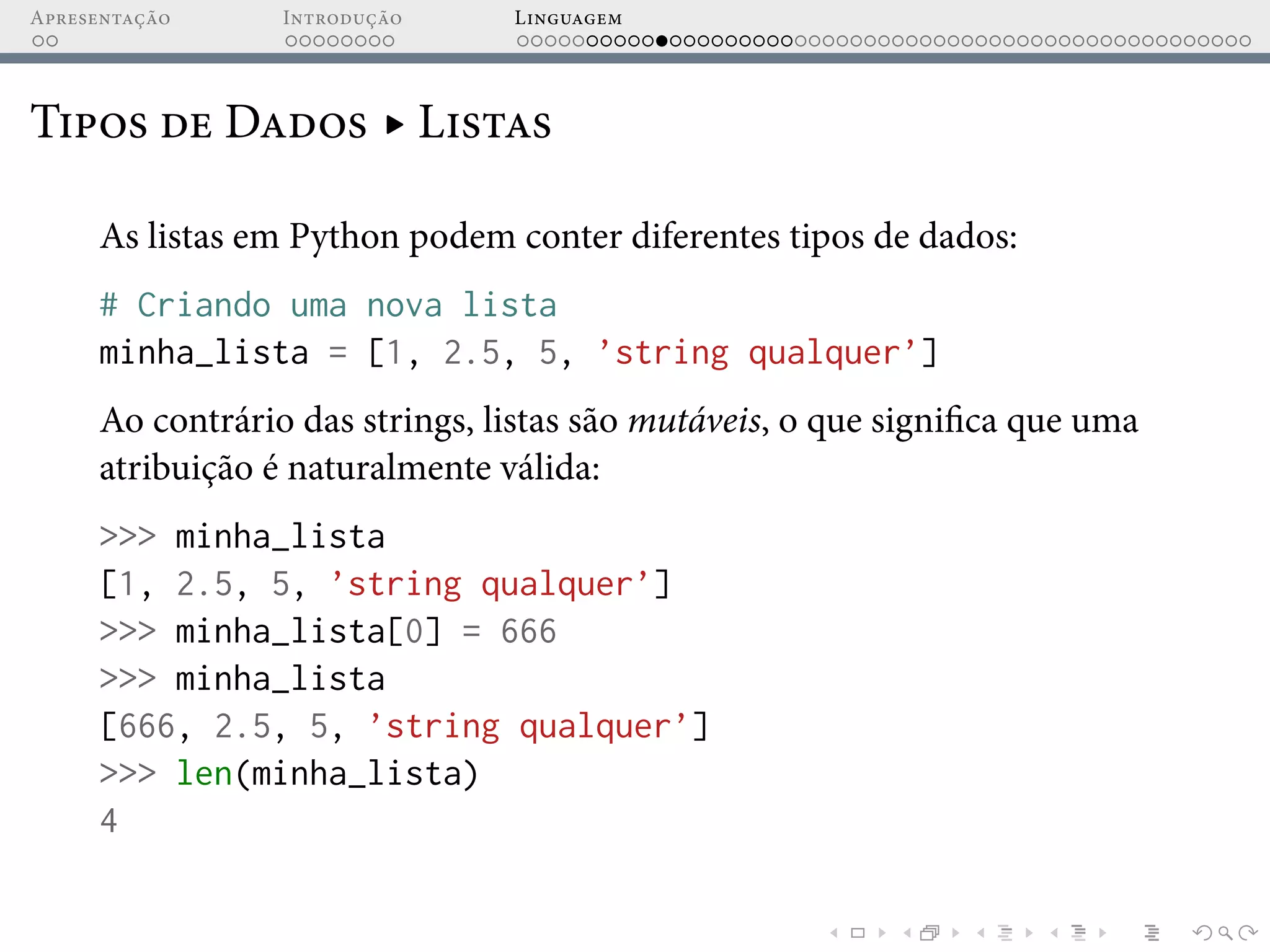This screenshot has height=952, width=1270.
Task: Open the Apresentação section
Action: click(x=100, y=19)
